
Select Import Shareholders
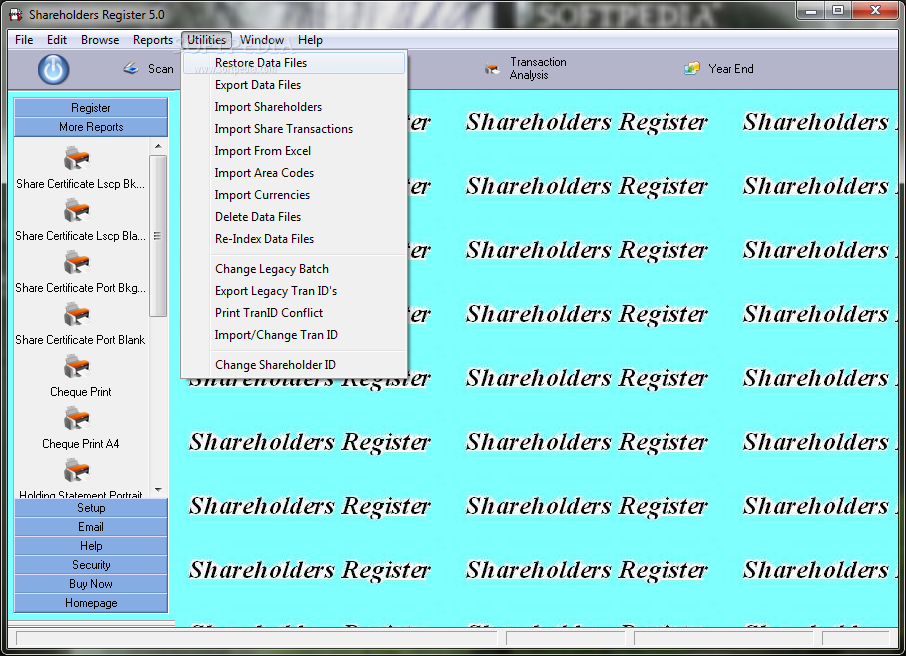coord(294,107)
